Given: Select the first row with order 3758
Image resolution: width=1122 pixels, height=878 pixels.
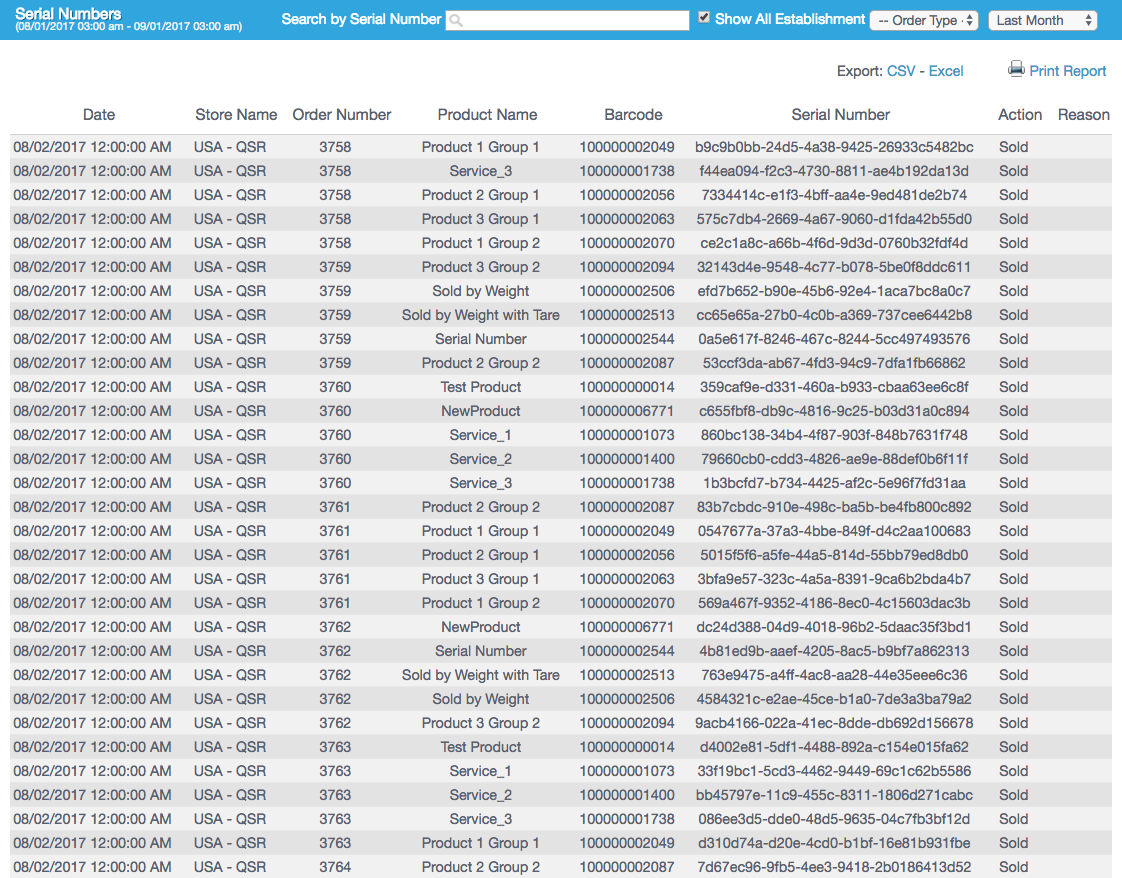Looking at the screenshot, I should tap(335, 147).
